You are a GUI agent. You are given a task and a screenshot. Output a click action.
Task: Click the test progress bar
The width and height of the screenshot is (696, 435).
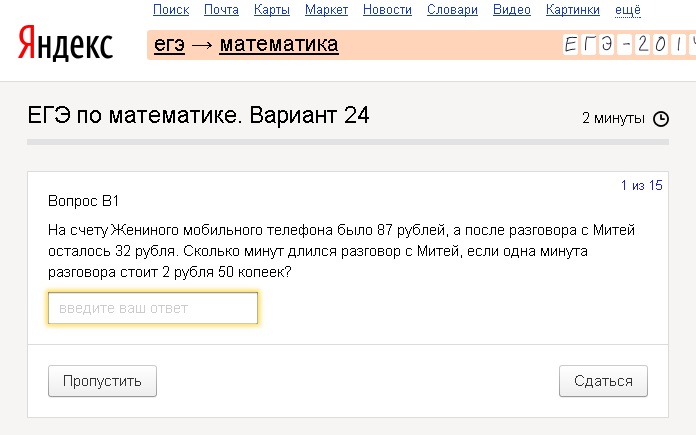click(x=348, y=142)
